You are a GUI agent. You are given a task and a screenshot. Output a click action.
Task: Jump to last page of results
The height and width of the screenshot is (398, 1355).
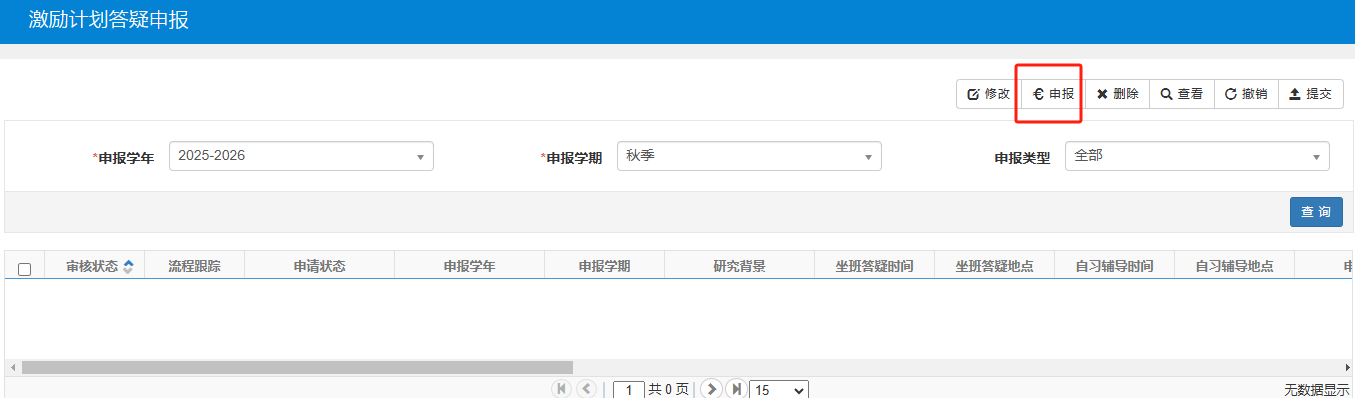pos(736,389)
